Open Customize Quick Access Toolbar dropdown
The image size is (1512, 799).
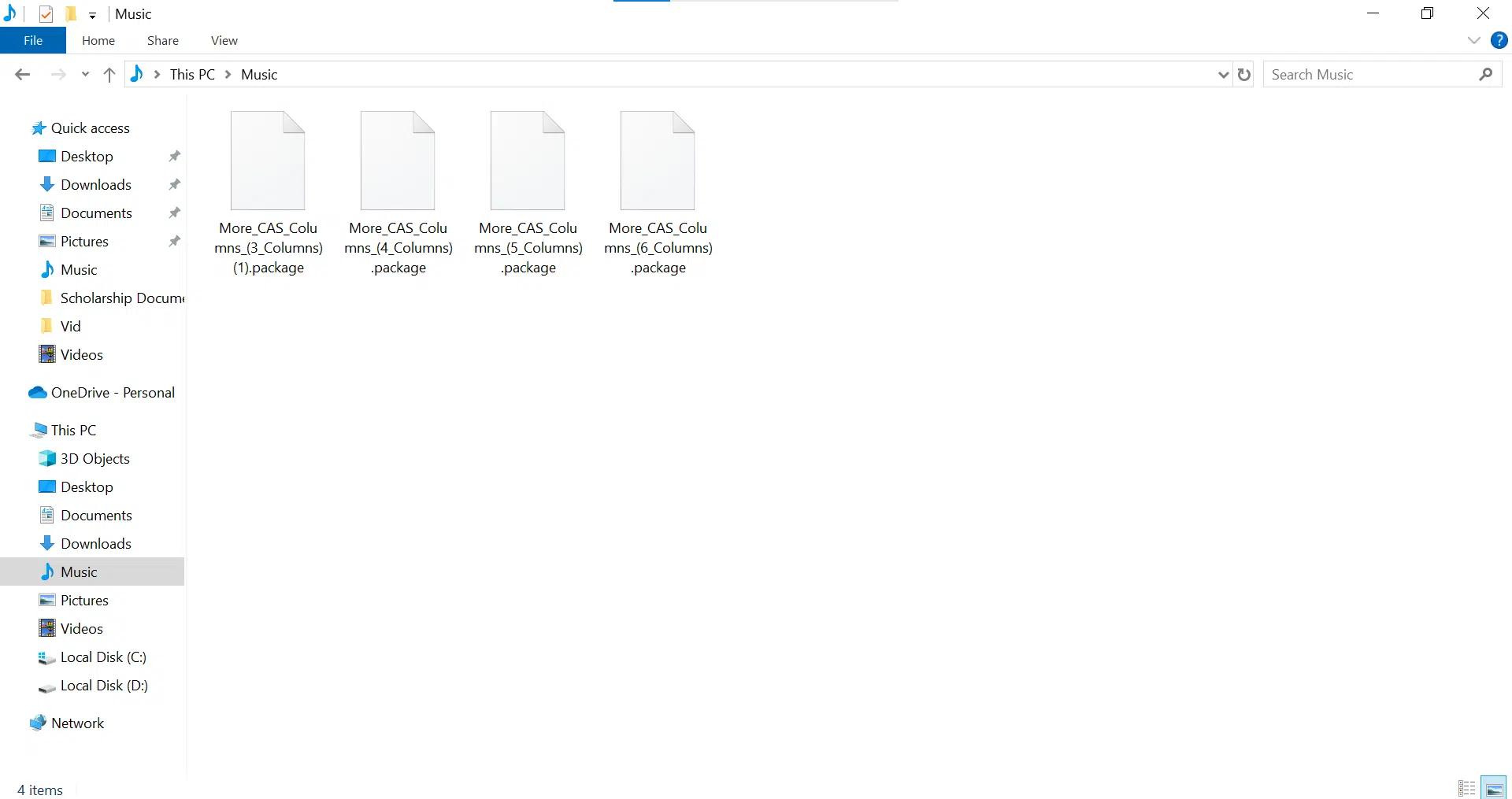92,15
